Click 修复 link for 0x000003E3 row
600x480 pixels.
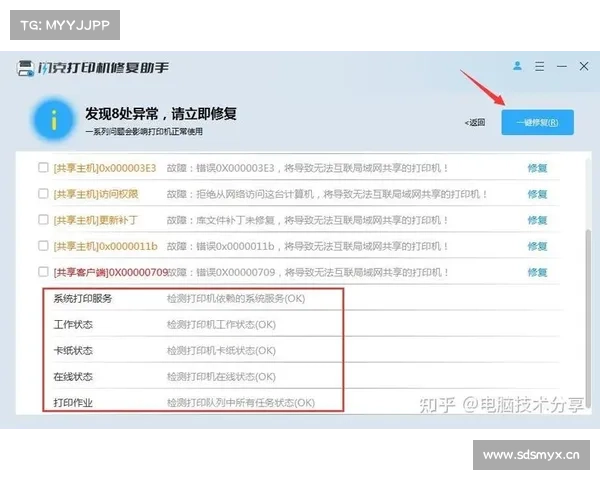tap(537, 168)
